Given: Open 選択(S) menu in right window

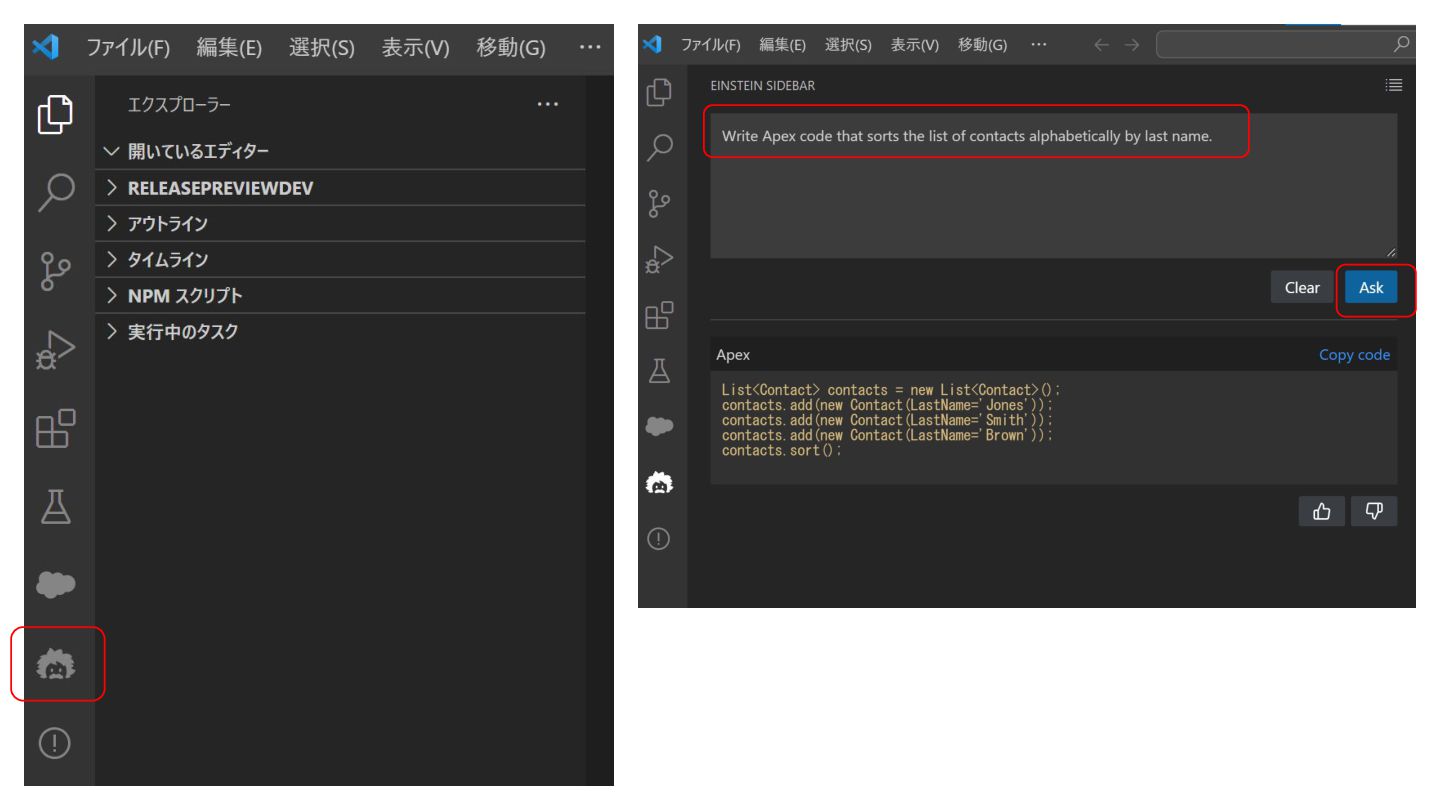Looking at the screenshot, I should point(849,45).
